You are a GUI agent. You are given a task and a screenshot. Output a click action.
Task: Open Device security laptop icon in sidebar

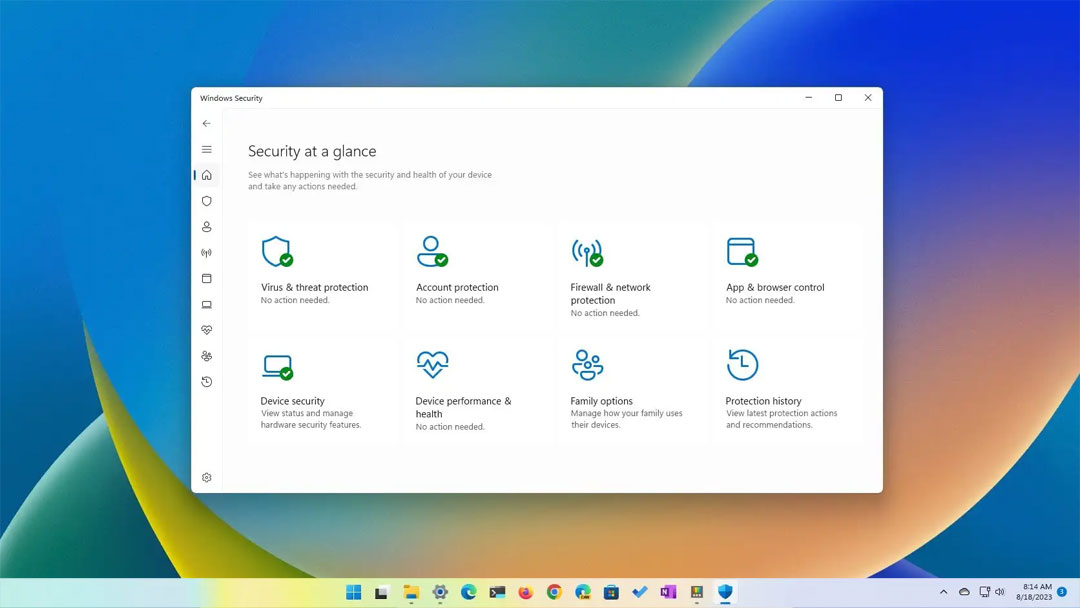click(x=207, y=305)
